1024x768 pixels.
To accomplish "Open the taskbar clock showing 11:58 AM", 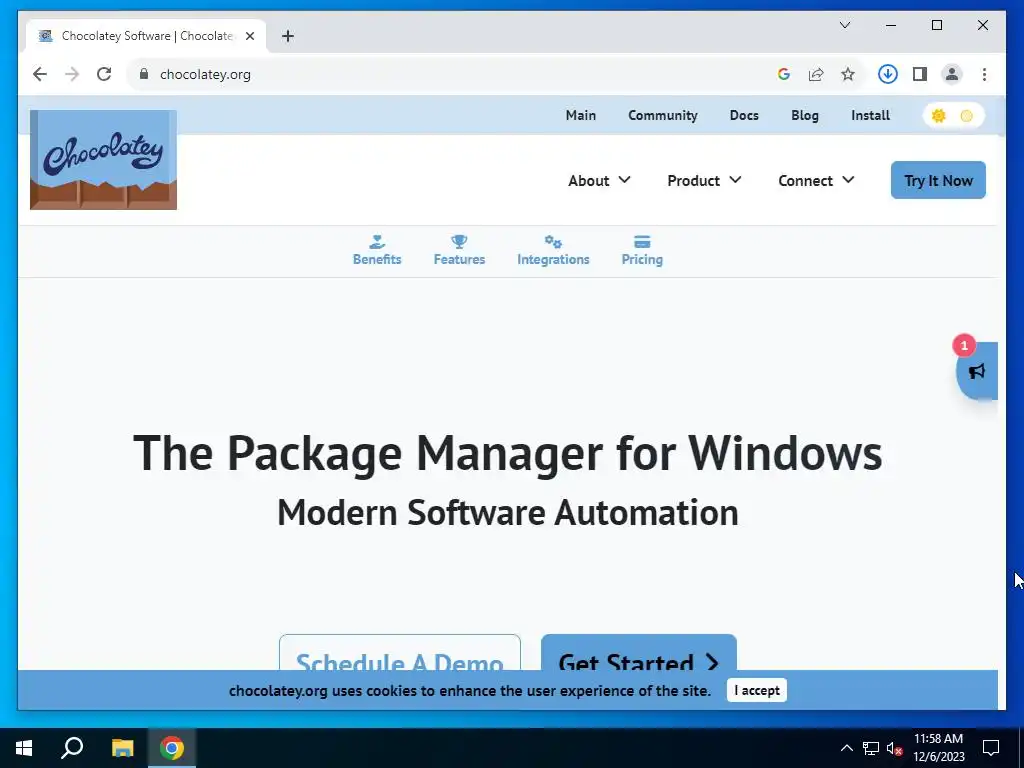I will (938, 748).
